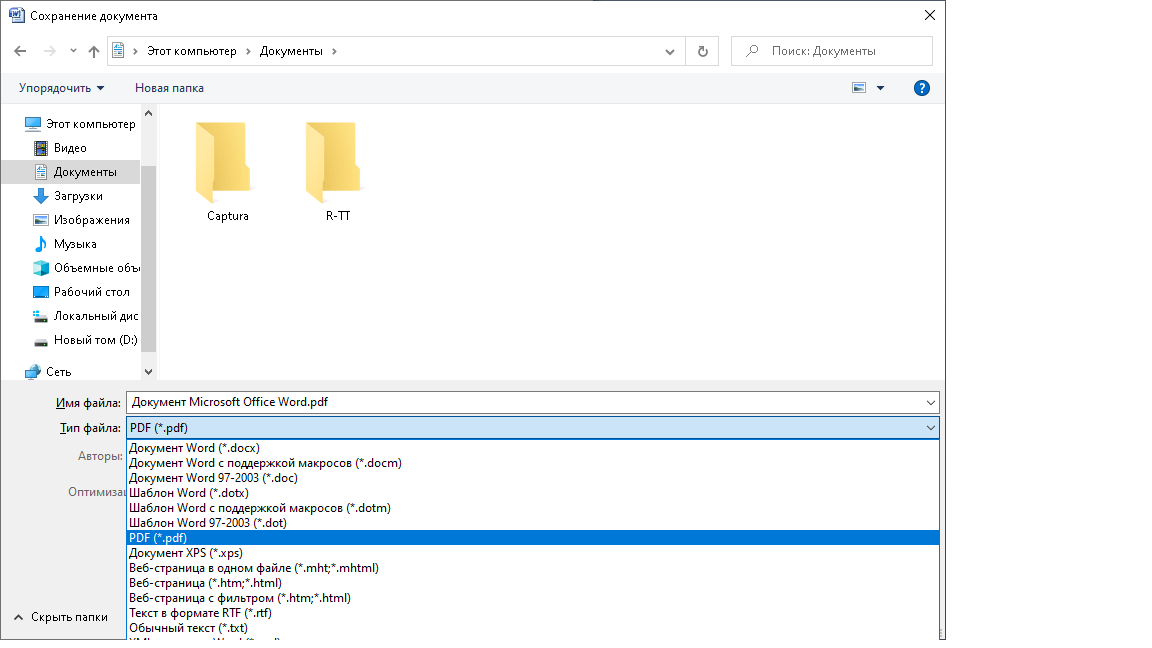1152x648 pixels.
Task: Expand the Имя файла dropdown arrow
Action: tap(931, 403)
